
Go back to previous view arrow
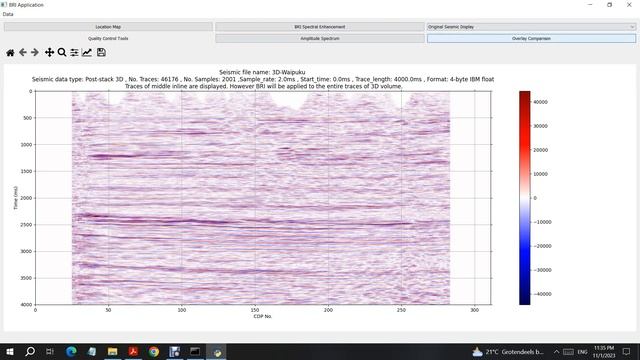coord(23,52)
